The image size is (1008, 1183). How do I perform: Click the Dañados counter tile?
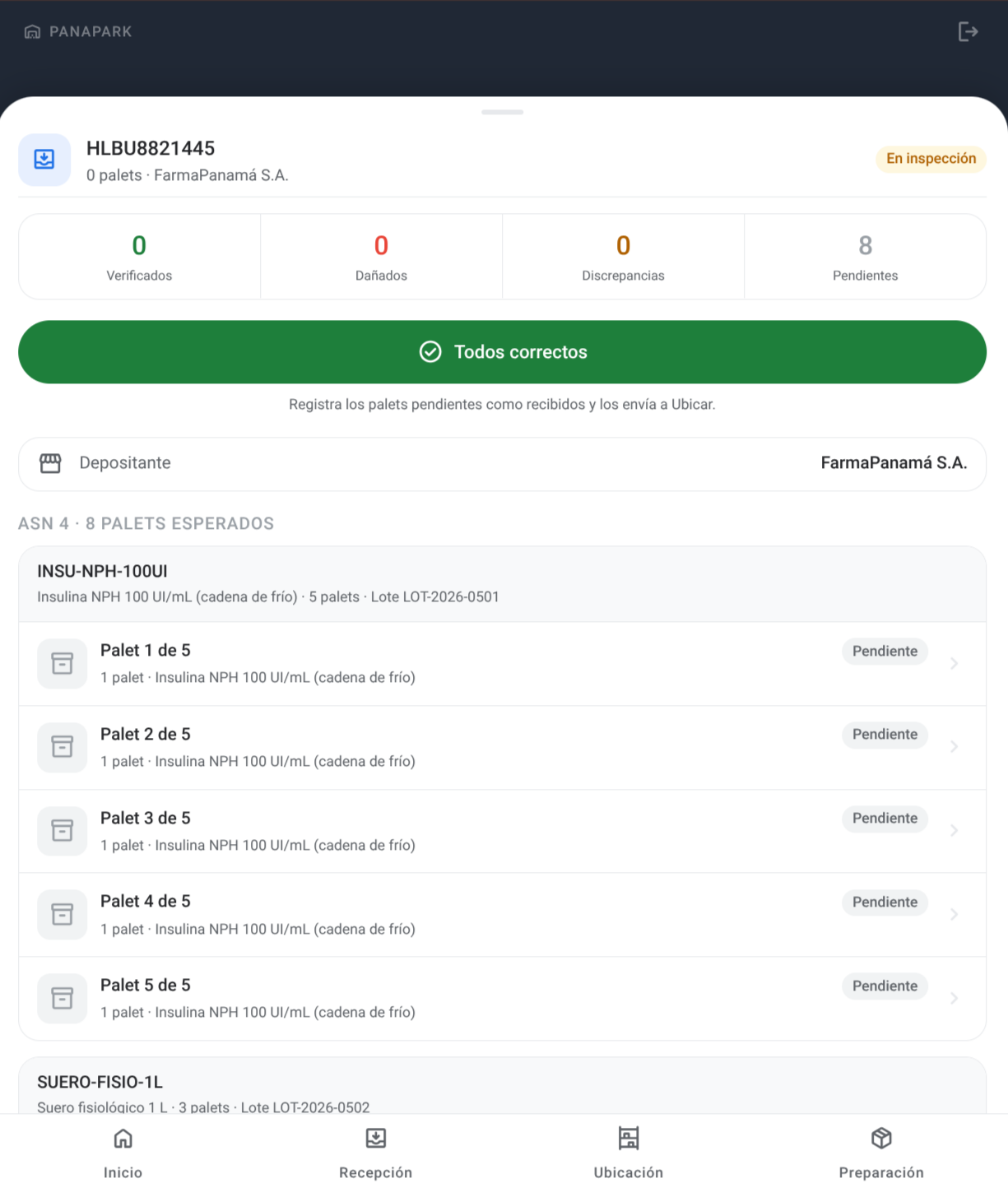tap(381, 257)
